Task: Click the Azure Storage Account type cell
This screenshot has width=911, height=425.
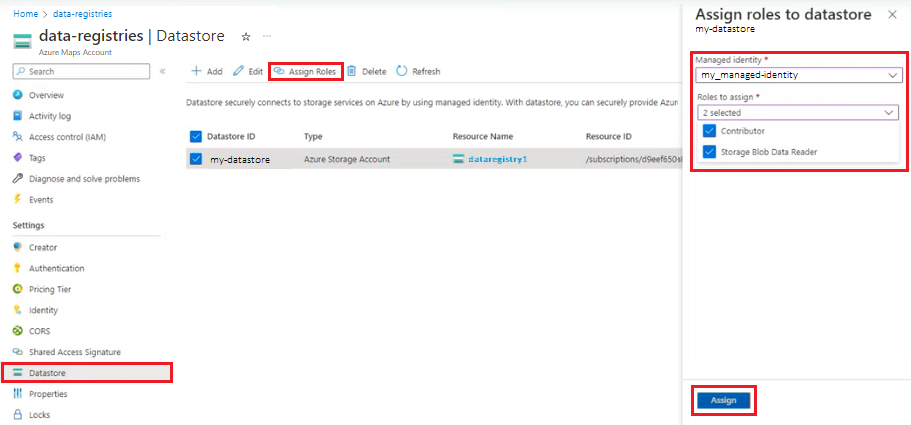Action: [347, 159]
